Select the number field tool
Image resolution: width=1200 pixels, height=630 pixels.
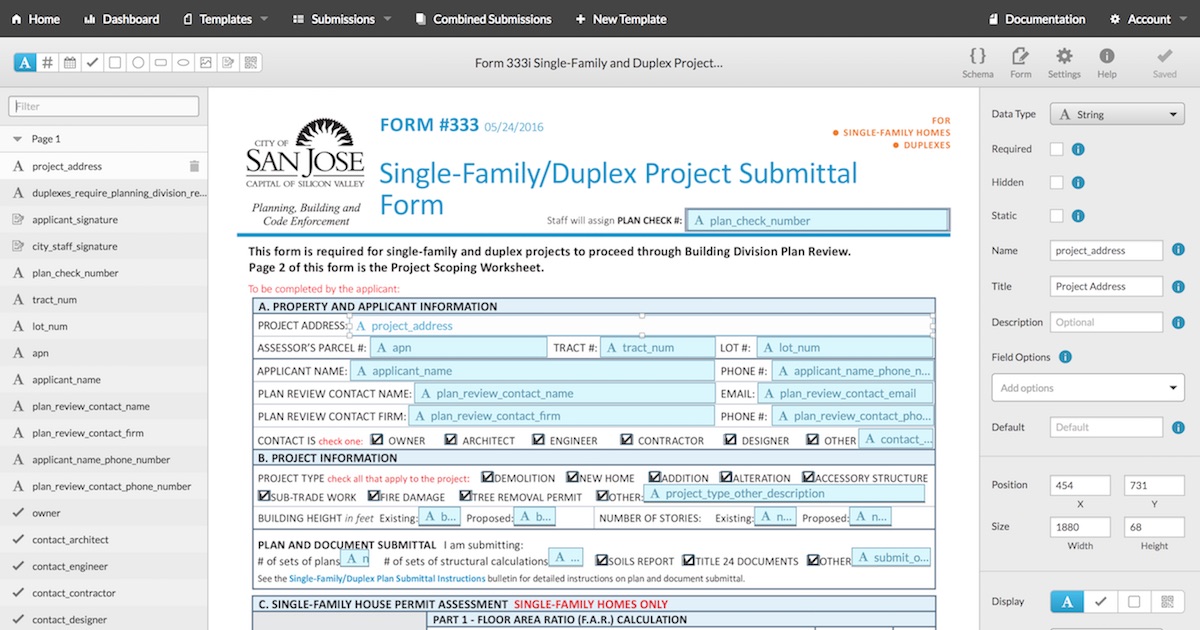pos(47,62)
